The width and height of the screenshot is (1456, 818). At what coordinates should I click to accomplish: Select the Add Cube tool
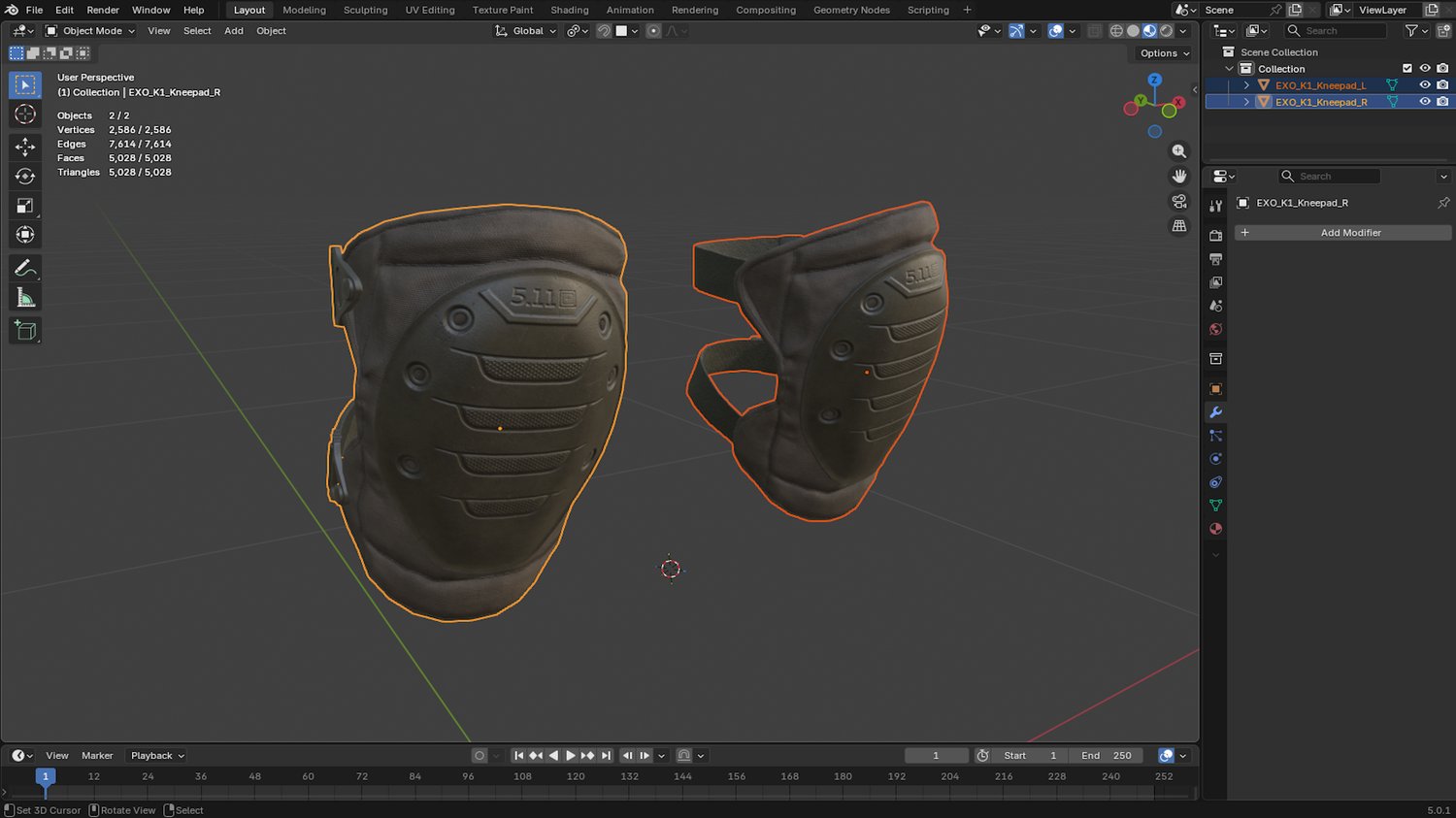tap(25, 331)
